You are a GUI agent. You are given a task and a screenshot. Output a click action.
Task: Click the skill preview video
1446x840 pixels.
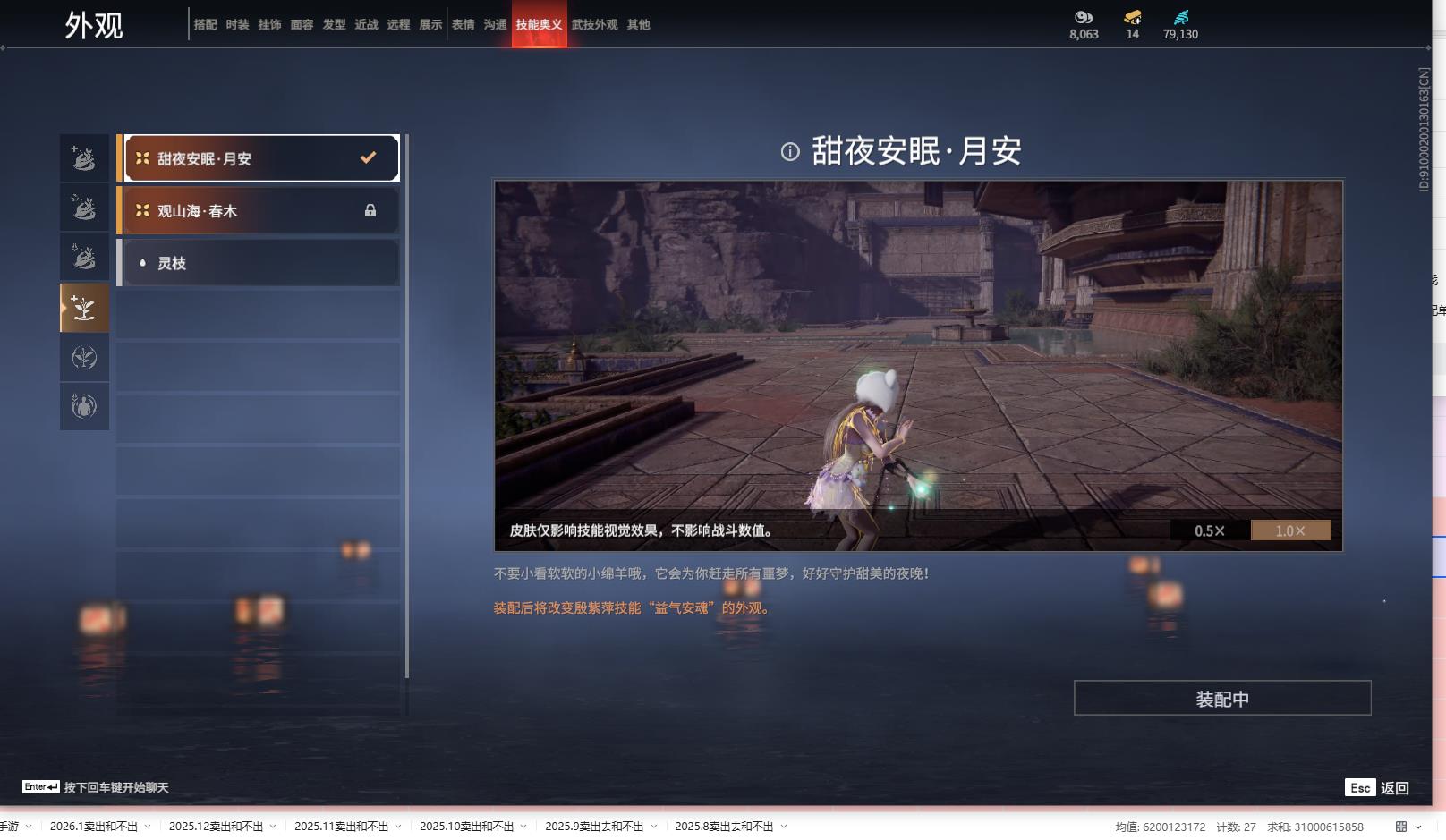919,366
